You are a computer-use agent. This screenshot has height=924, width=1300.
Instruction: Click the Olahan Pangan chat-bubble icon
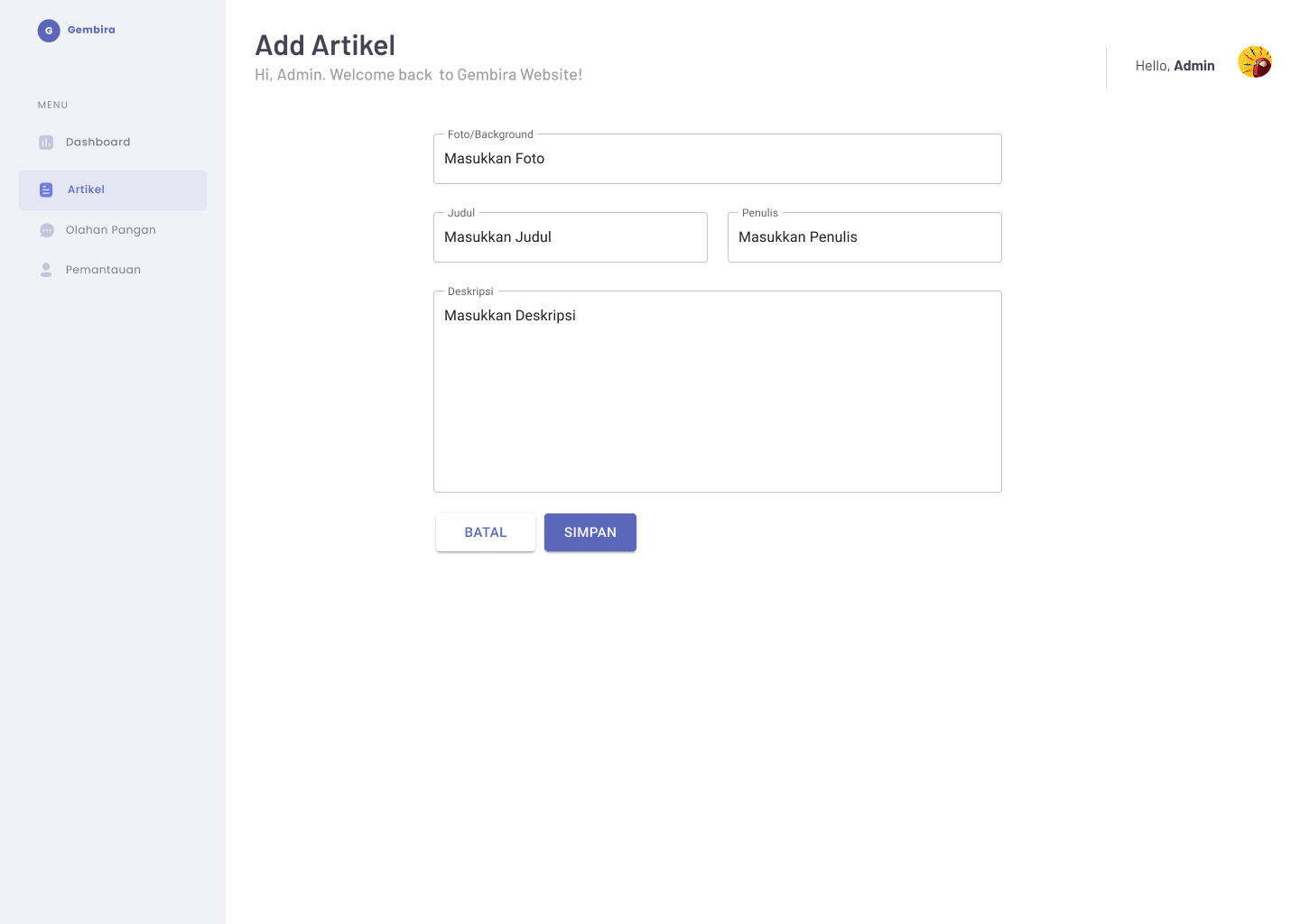(47, 230)
